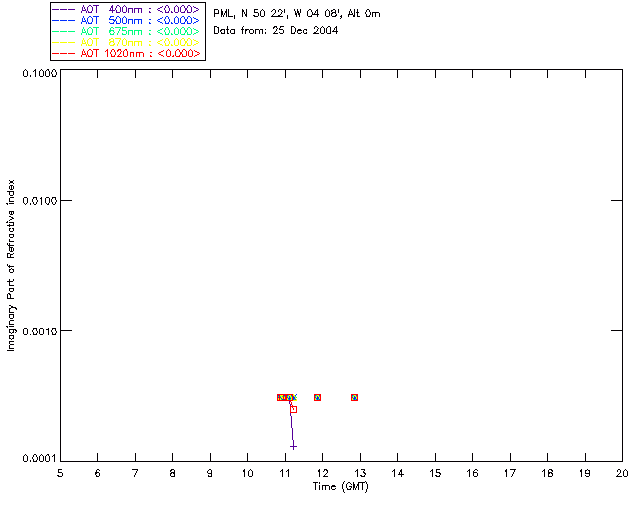
Task: Click the x-axis tick label 16
Action: pyautogui.click(x=473, y=473)
